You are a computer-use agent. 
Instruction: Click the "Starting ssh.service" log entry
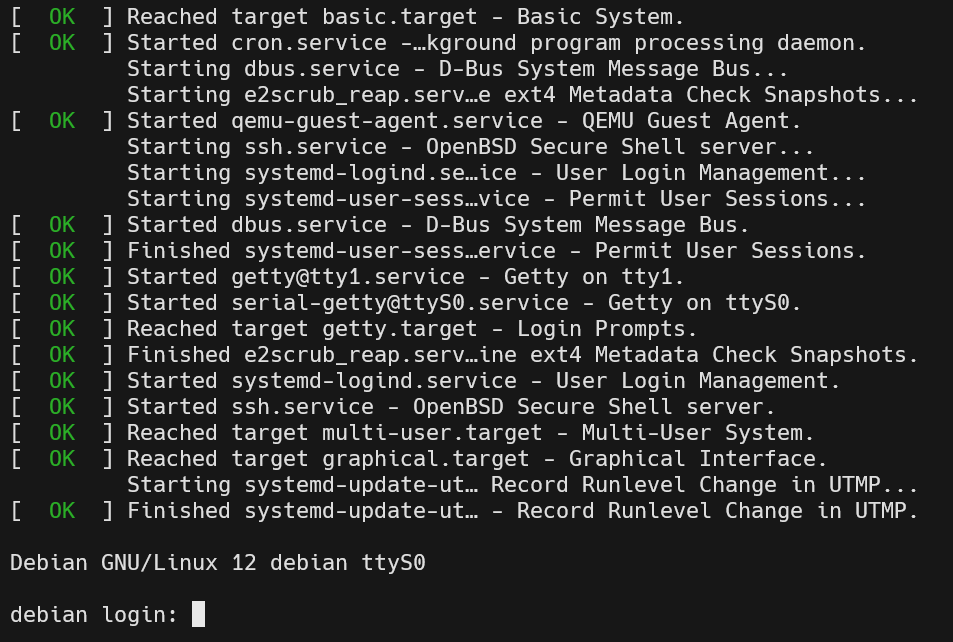tap(470, 147)
